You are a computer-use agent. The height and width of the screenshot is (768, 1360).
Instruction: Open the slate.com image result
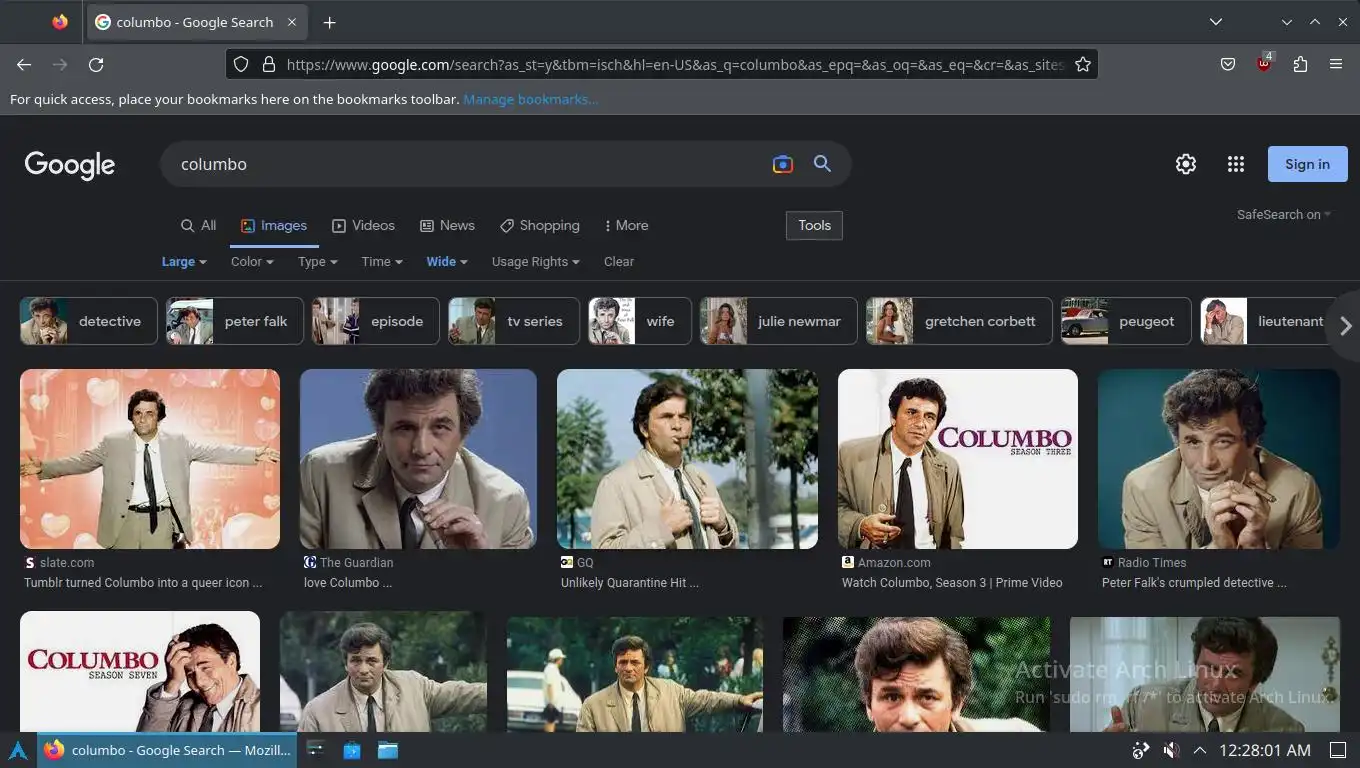pyautogui.click(x=150, y=459)
